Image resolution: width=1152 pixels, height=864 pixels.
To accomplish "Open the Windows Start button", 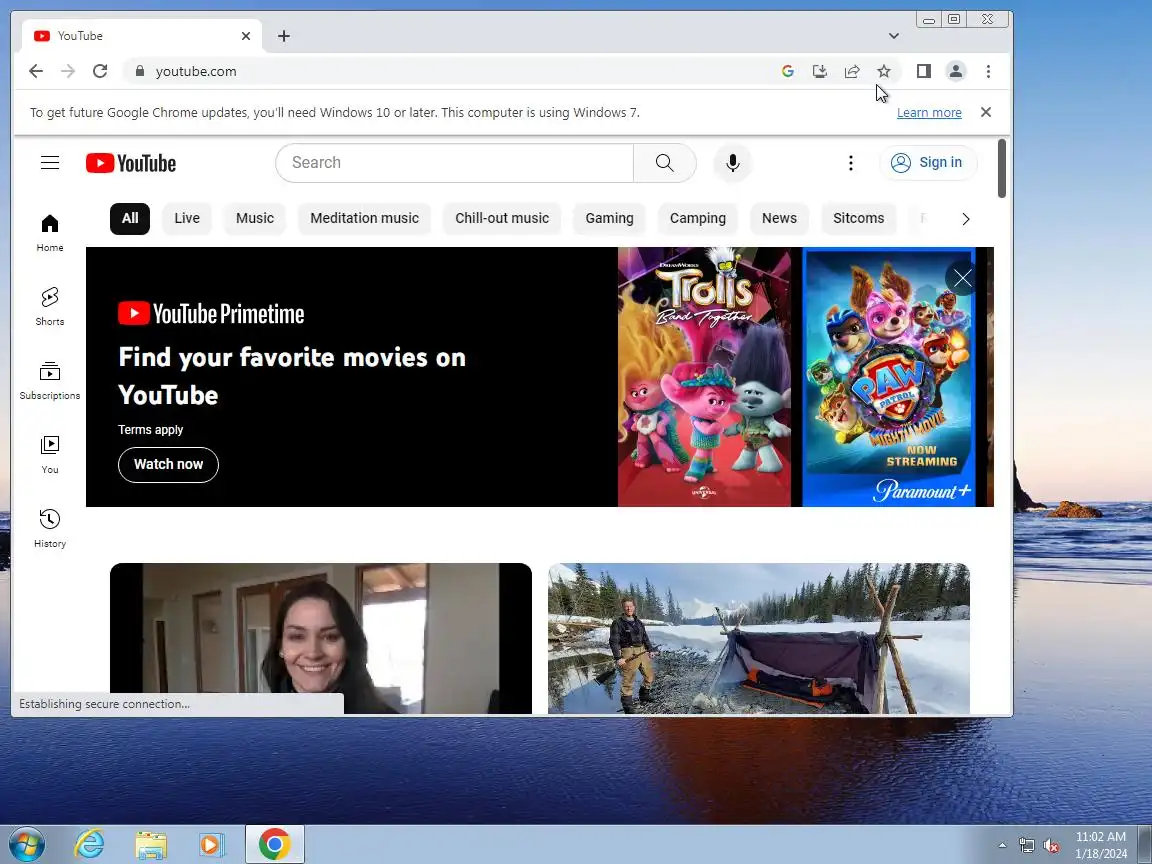I will pyautogui.click(x=26, y=844).
